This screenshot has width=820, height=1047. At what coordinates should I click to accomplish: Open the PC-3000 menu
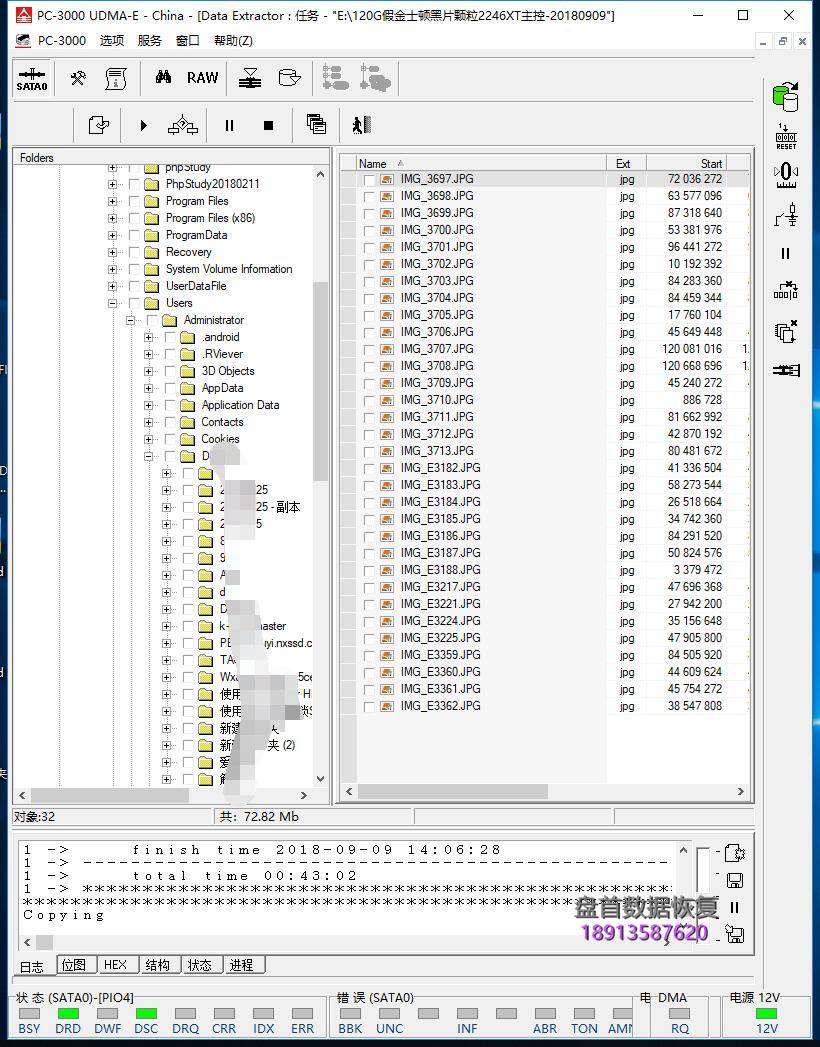pos(52,40)
